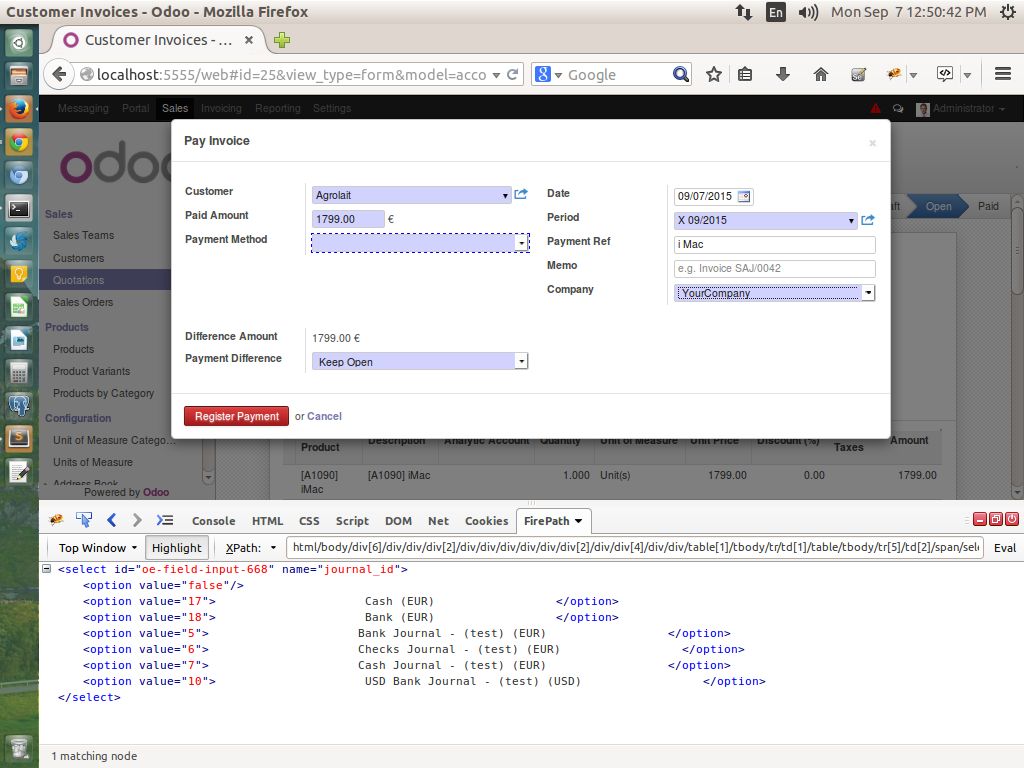Reload the page with the refresh icon
The width and height of the screenshot is (1024, 768).
513,74
